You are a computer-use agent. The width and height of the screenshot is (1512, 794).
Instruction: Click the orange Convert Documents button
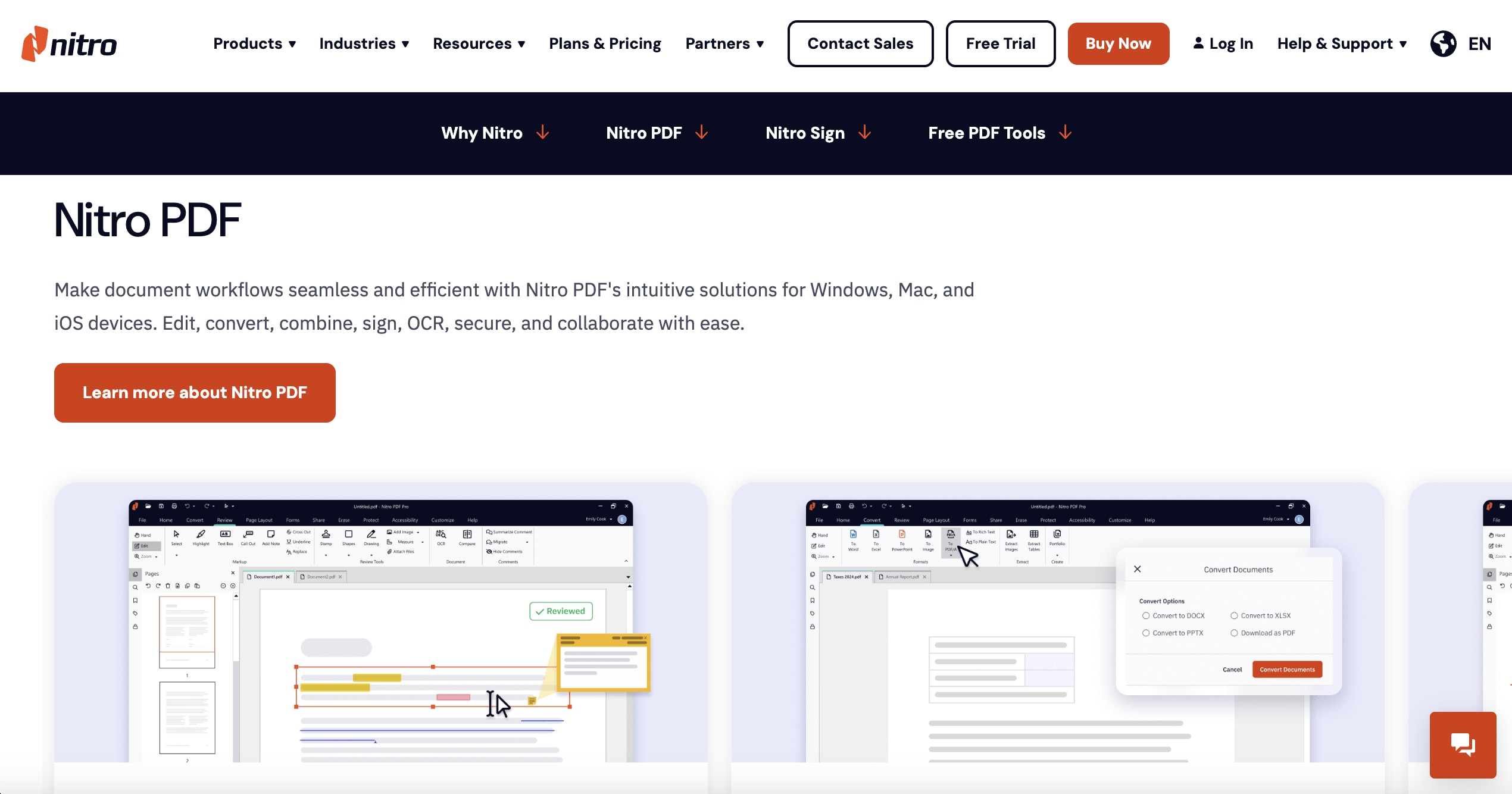[1287, 669]
